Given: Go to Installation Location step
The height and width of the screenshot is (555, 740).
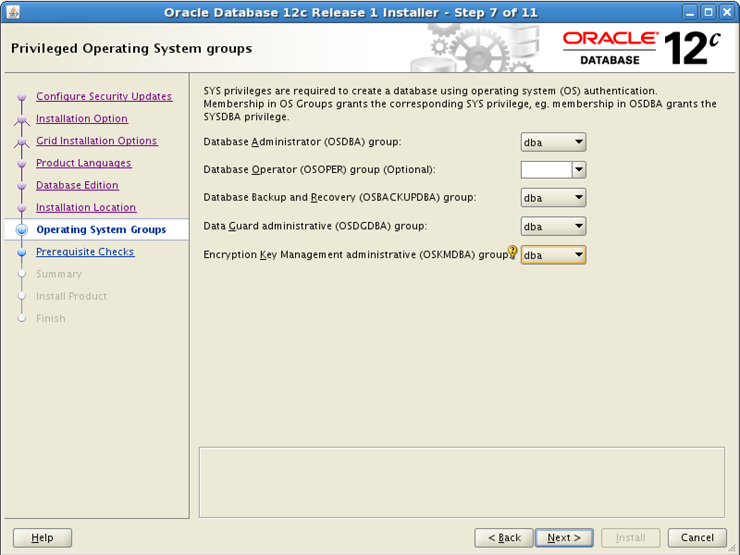Looking at the screenshot, I should click(x=86, y=207).
